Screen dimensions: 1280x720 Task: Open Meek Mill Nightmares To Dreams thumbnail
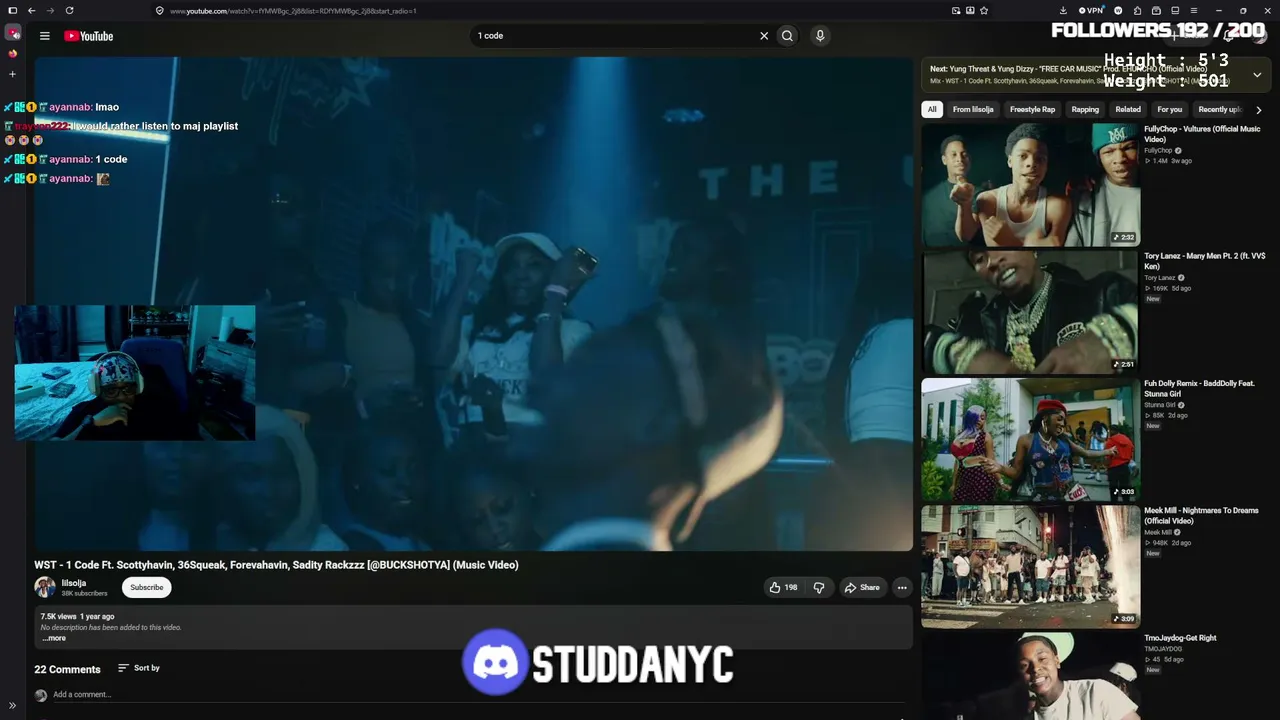[x=1030, y=566]
